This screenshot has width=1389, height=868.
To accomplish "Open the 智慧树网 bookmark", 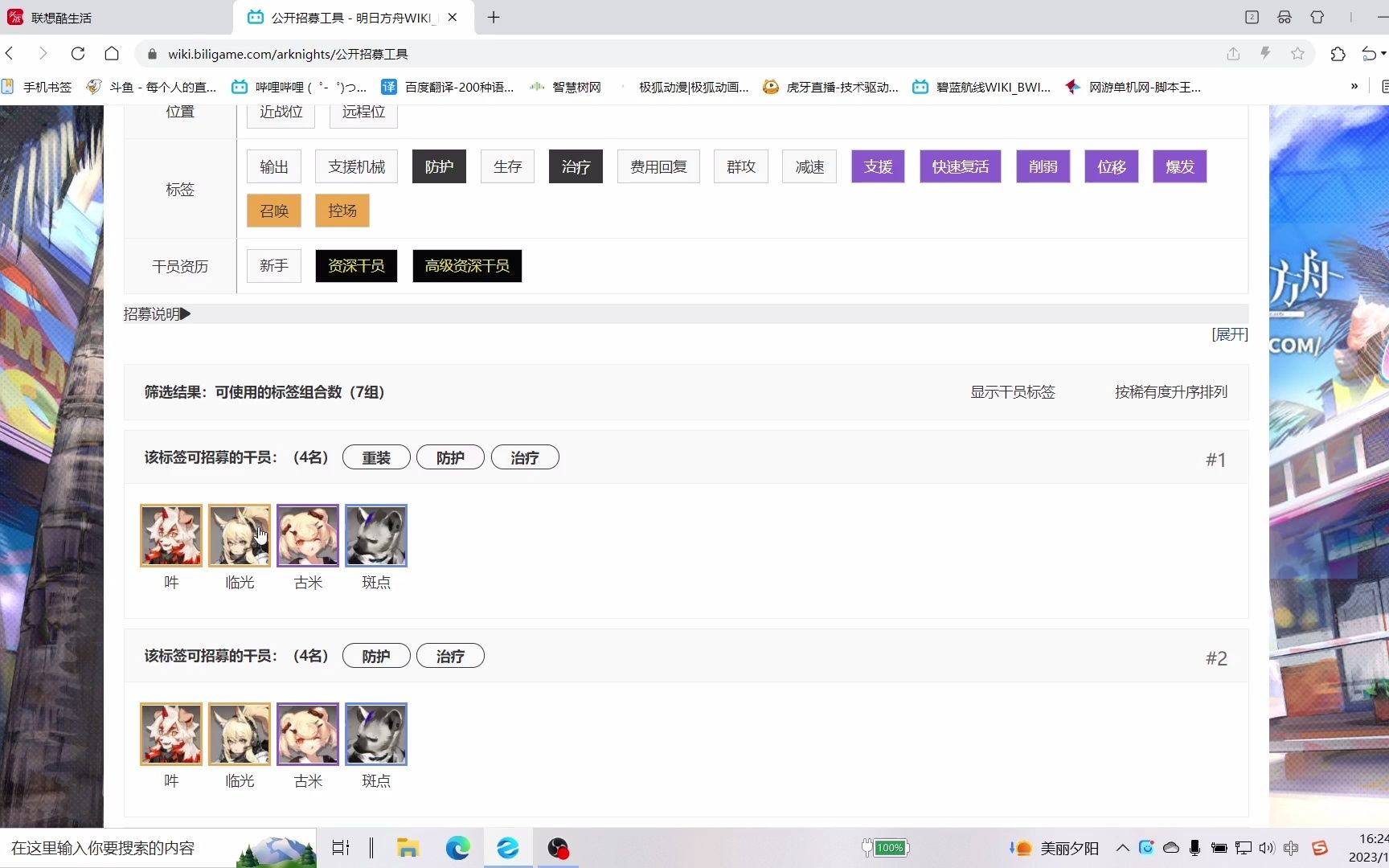I will point(566,87).
